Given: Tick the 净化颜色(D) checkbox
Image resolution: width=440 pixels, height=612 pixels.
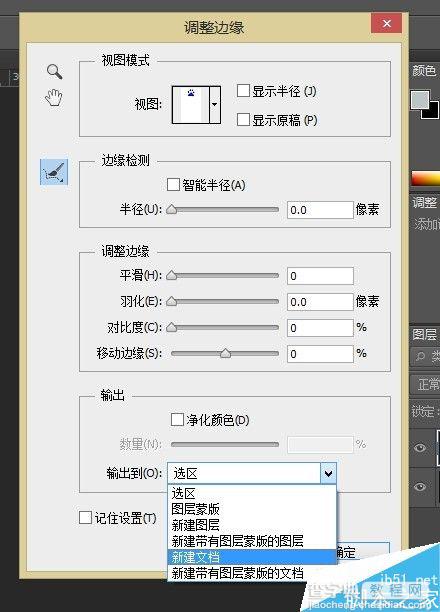Looking at the screenshot, I should [177, 420].
